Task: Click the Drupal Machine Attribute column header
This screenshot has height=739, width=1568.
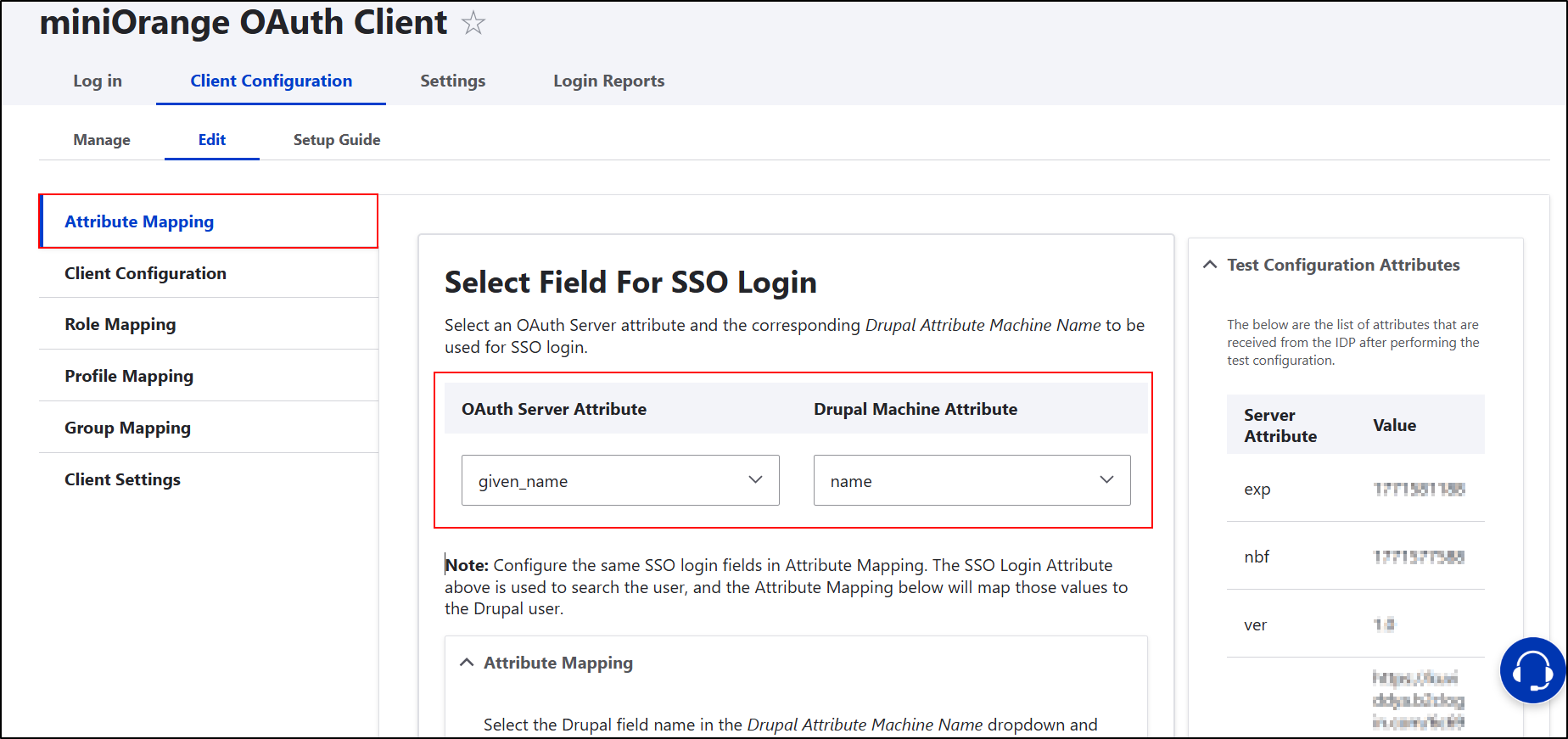Action: pos(916,409)
